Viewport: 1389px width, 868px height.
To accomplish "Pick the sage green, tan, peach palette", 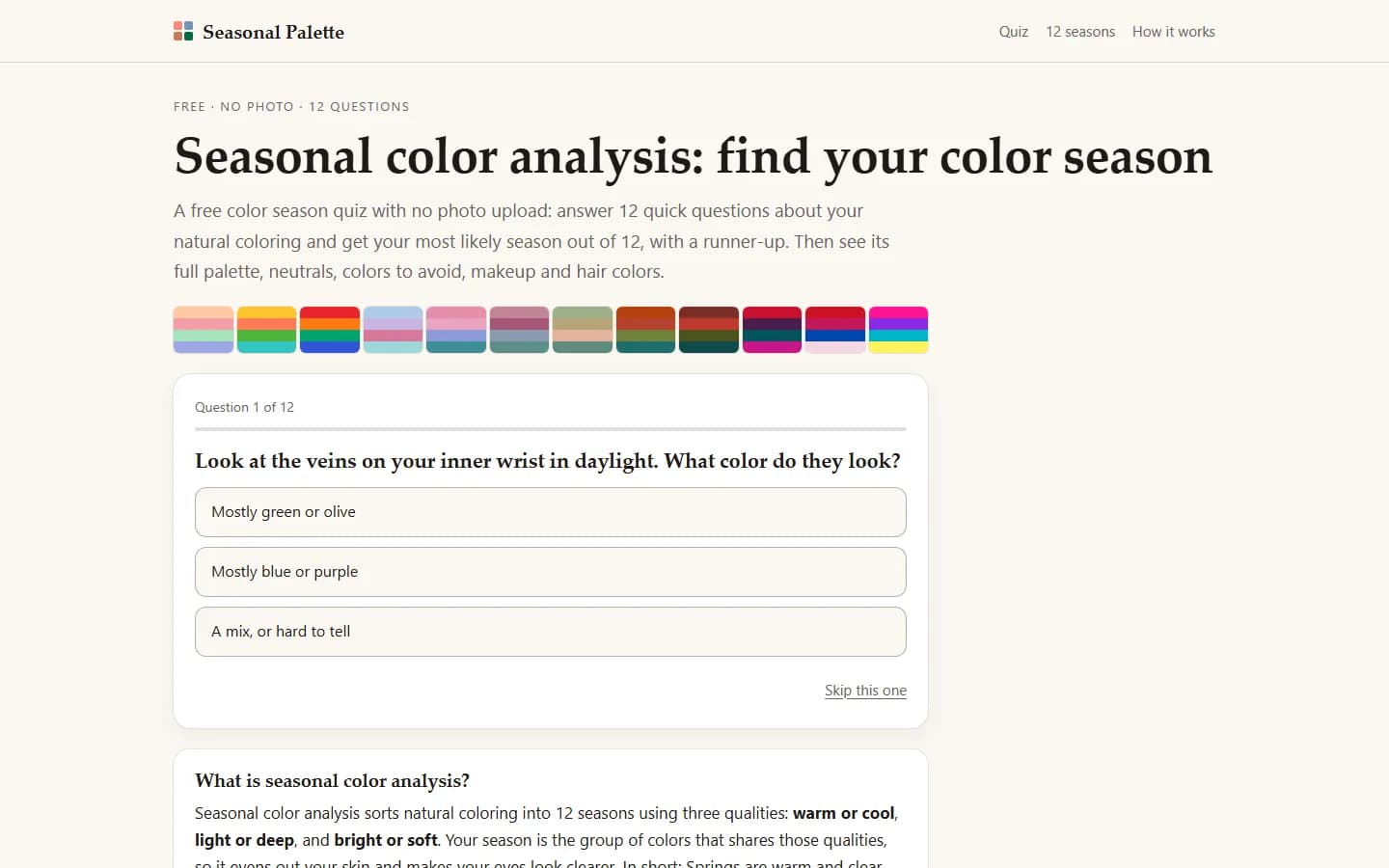I will coord(583,330).
